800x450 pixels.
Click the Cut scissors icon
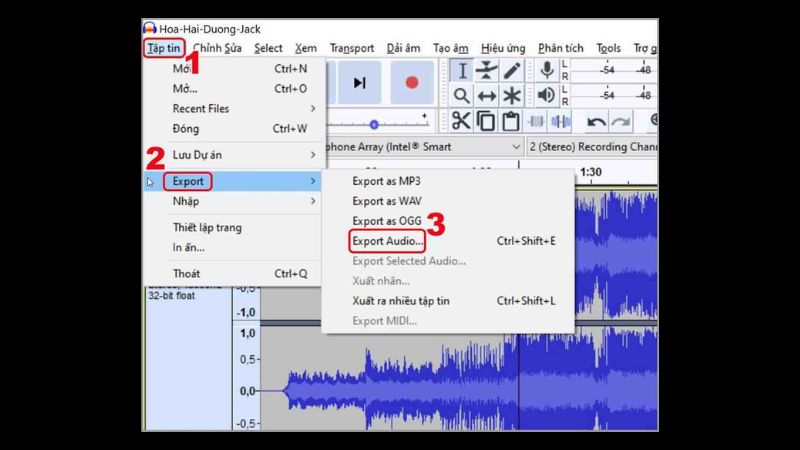pyautogui.click(x=461, y=121)
